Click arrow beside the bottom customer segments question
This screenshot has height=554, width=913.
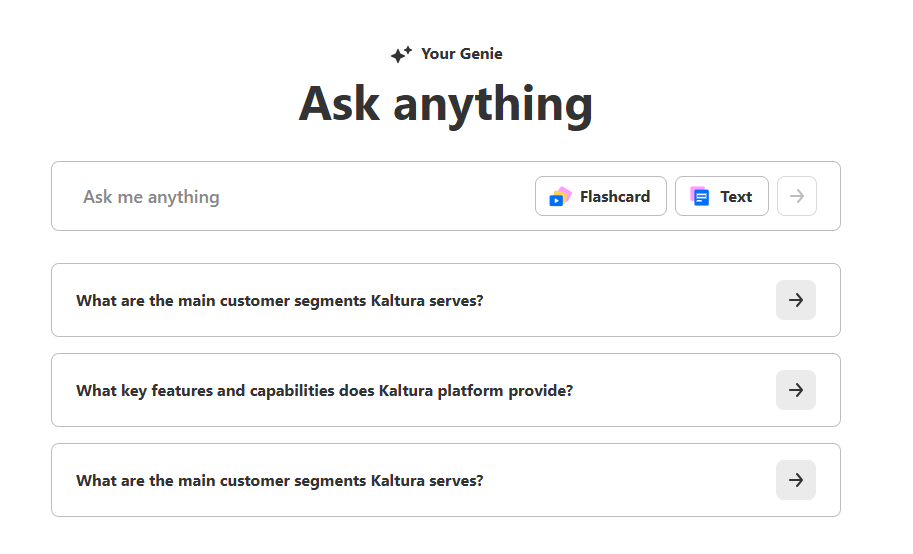pos(796,480)
